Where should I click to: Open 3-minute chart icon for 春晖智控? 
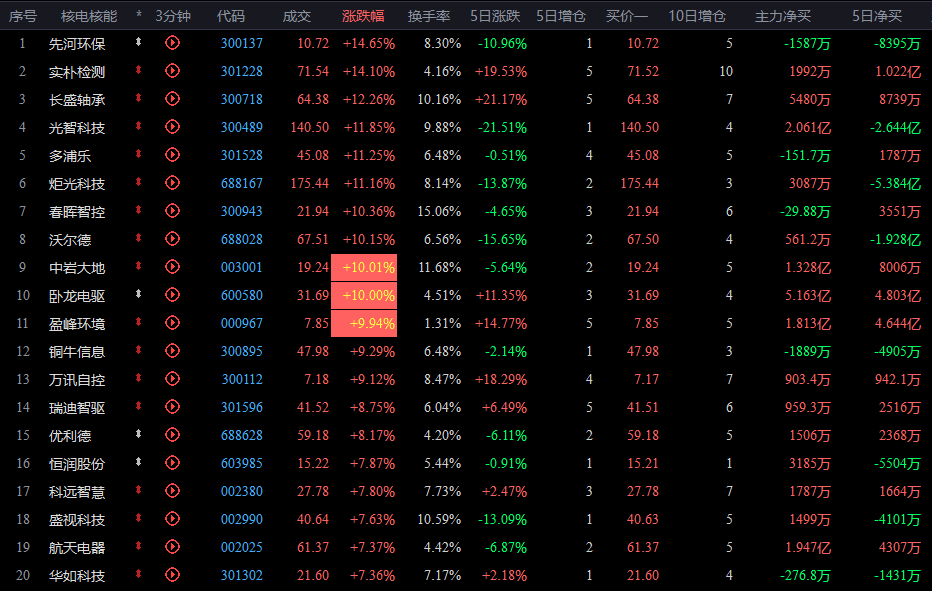tap(172, 210)
